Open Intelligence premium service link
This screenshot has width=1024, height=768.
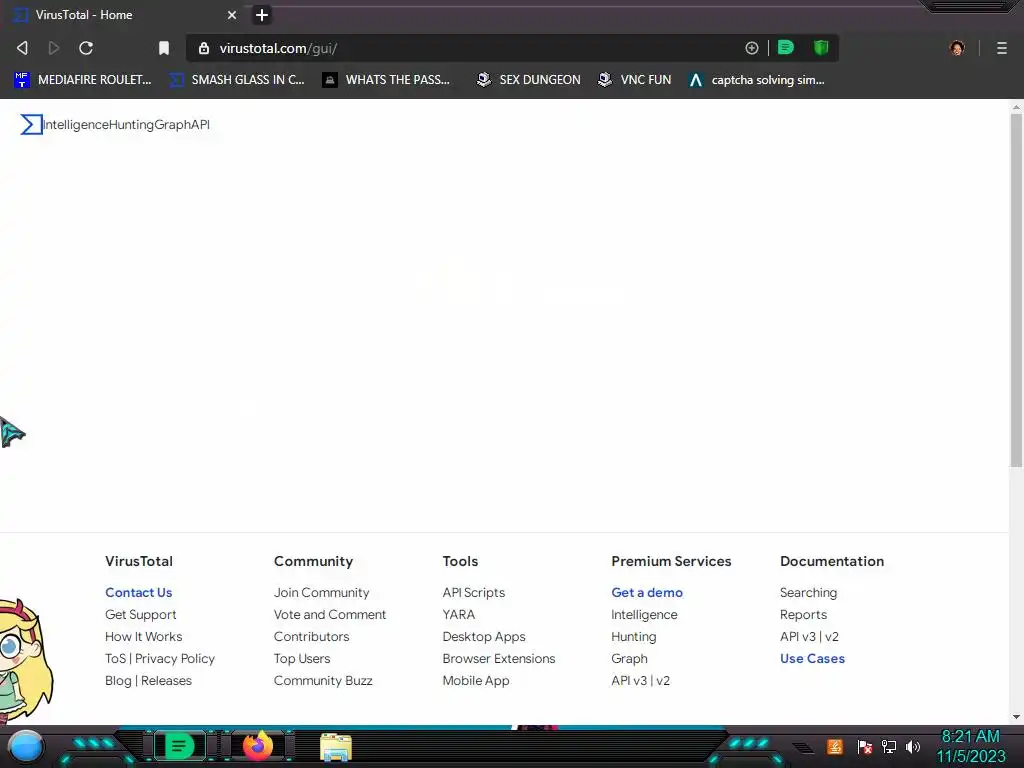[x=644, y=615]
